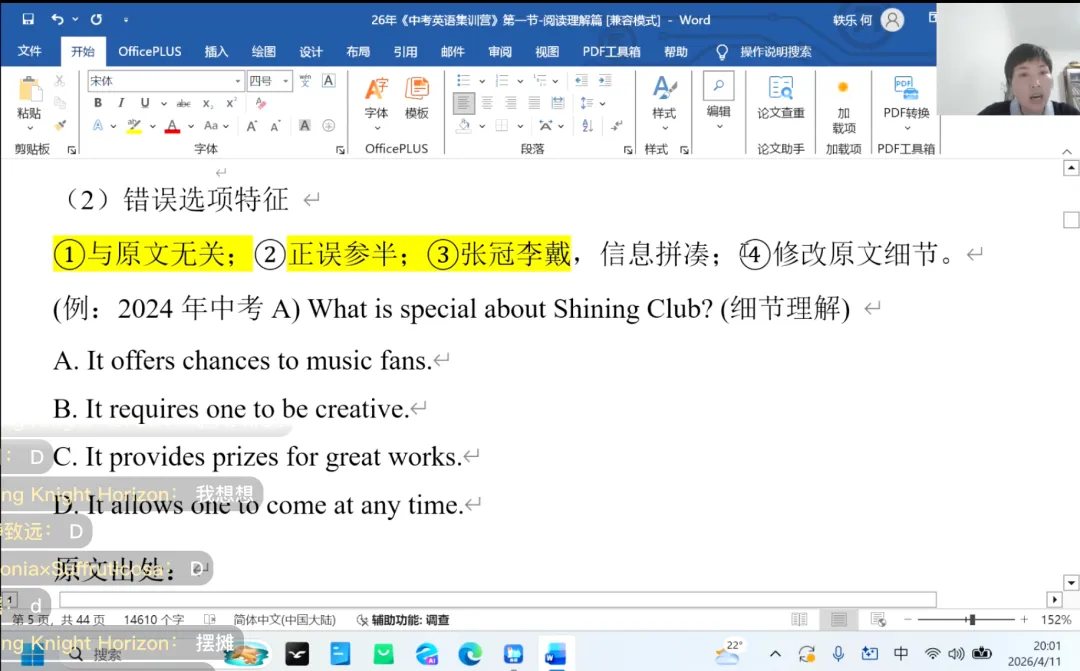Click the 粘贴 paste button
1080x671 pixels.
coord(31,102)
